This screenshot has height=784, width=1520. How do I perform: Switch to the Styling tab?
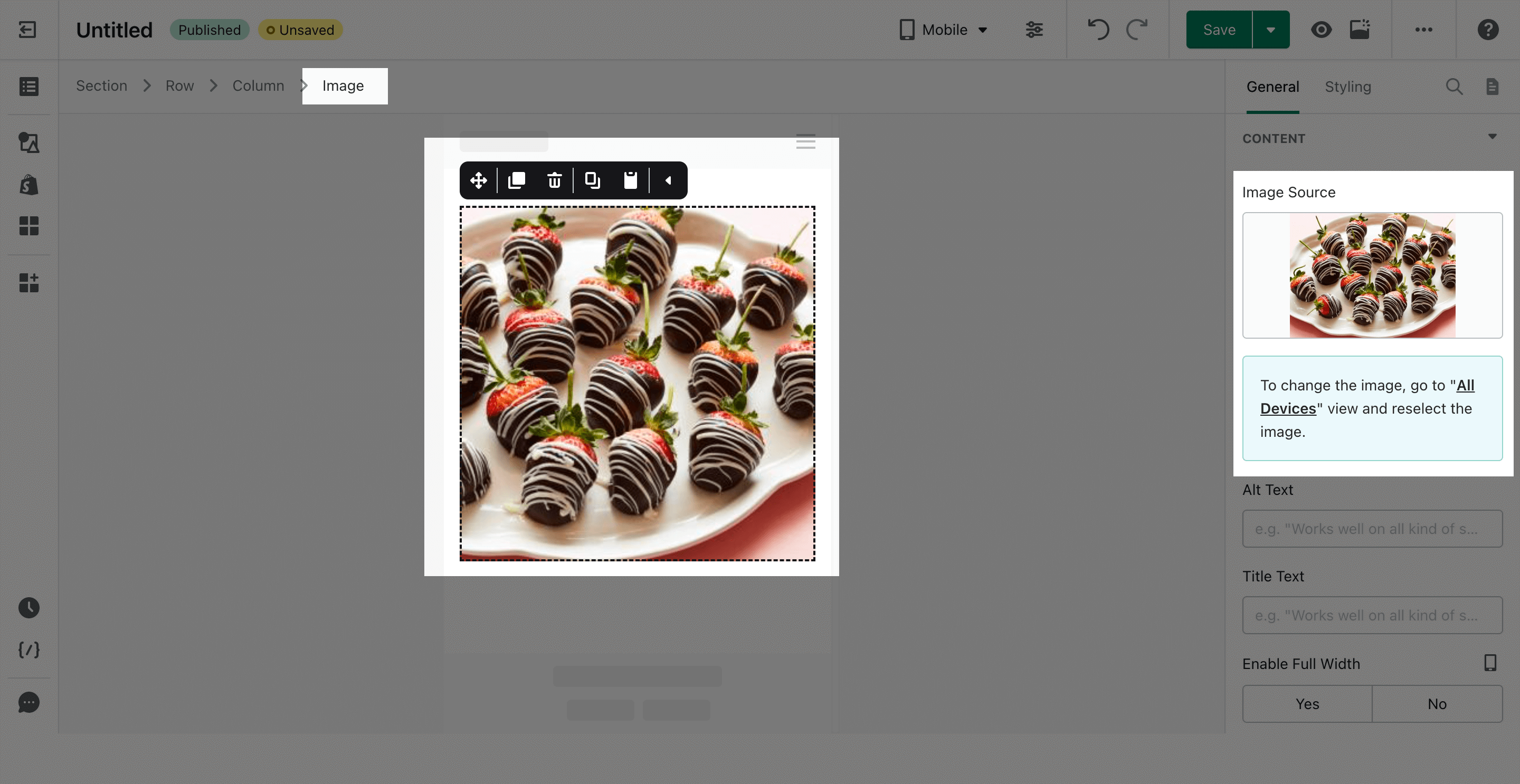1348,87
